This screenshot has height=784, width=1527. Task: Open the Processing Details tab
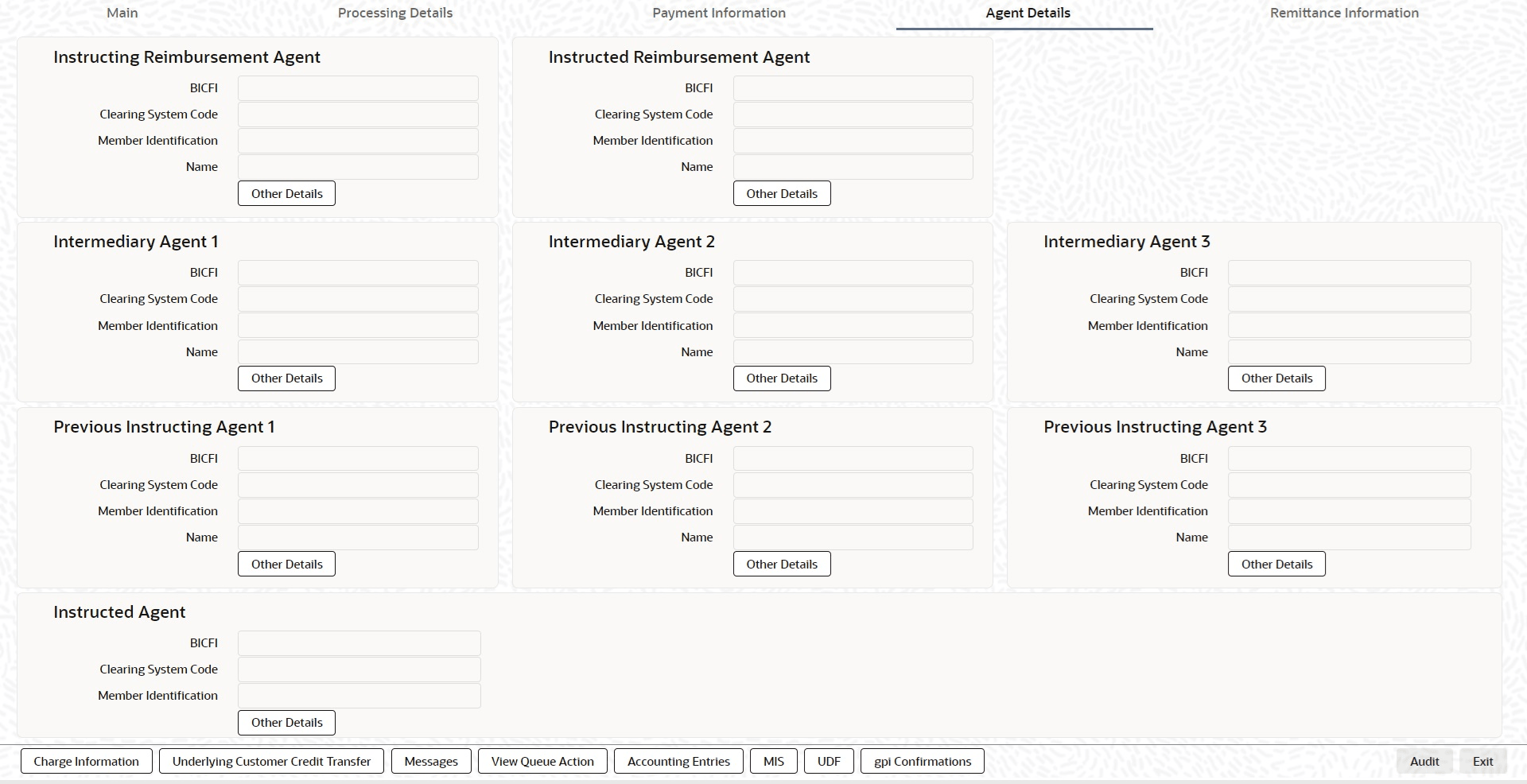pyautogui.click(x=395, y=13)
